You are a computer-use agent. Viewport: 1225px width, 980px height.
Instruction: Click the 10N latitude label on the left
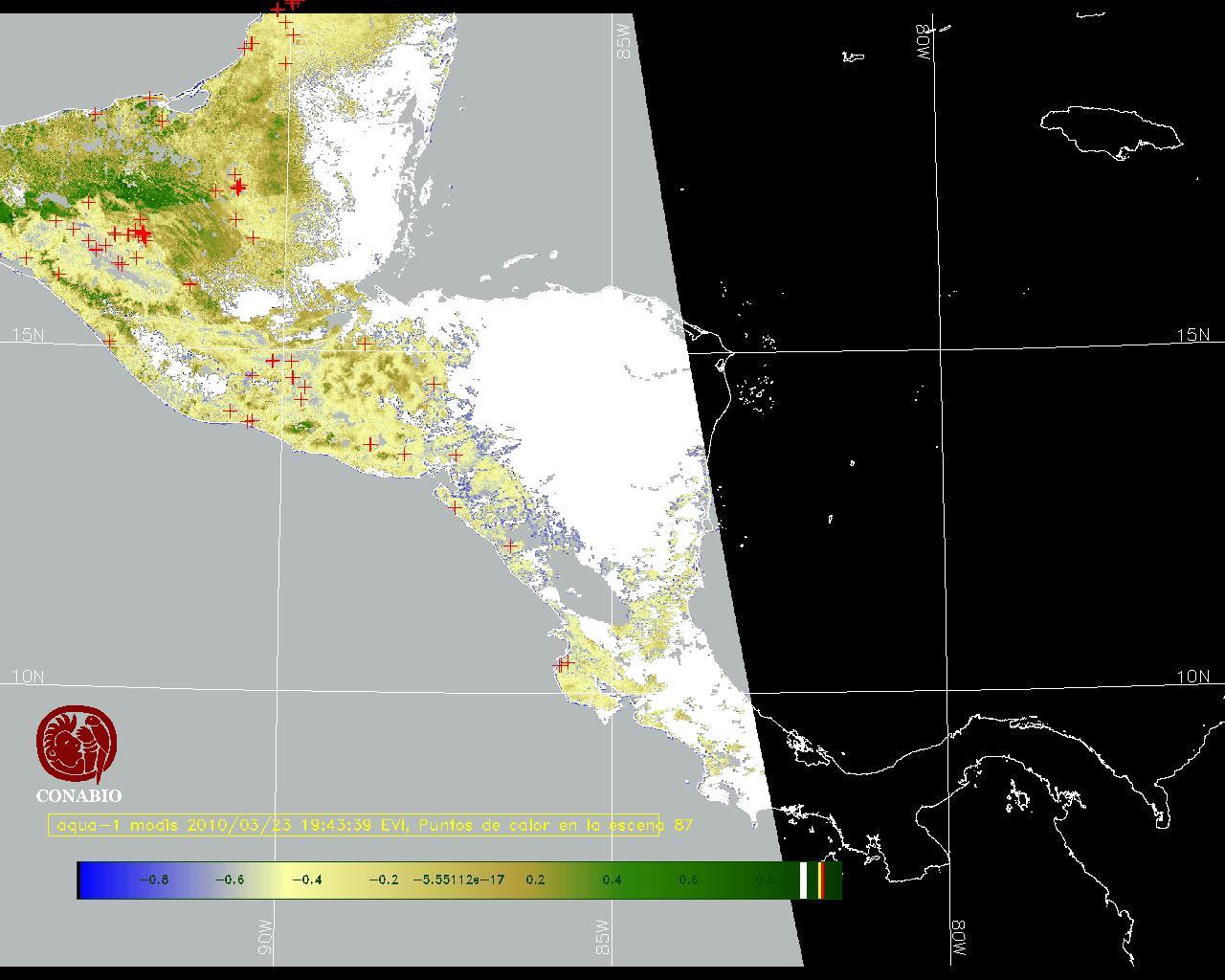point(28,677)
